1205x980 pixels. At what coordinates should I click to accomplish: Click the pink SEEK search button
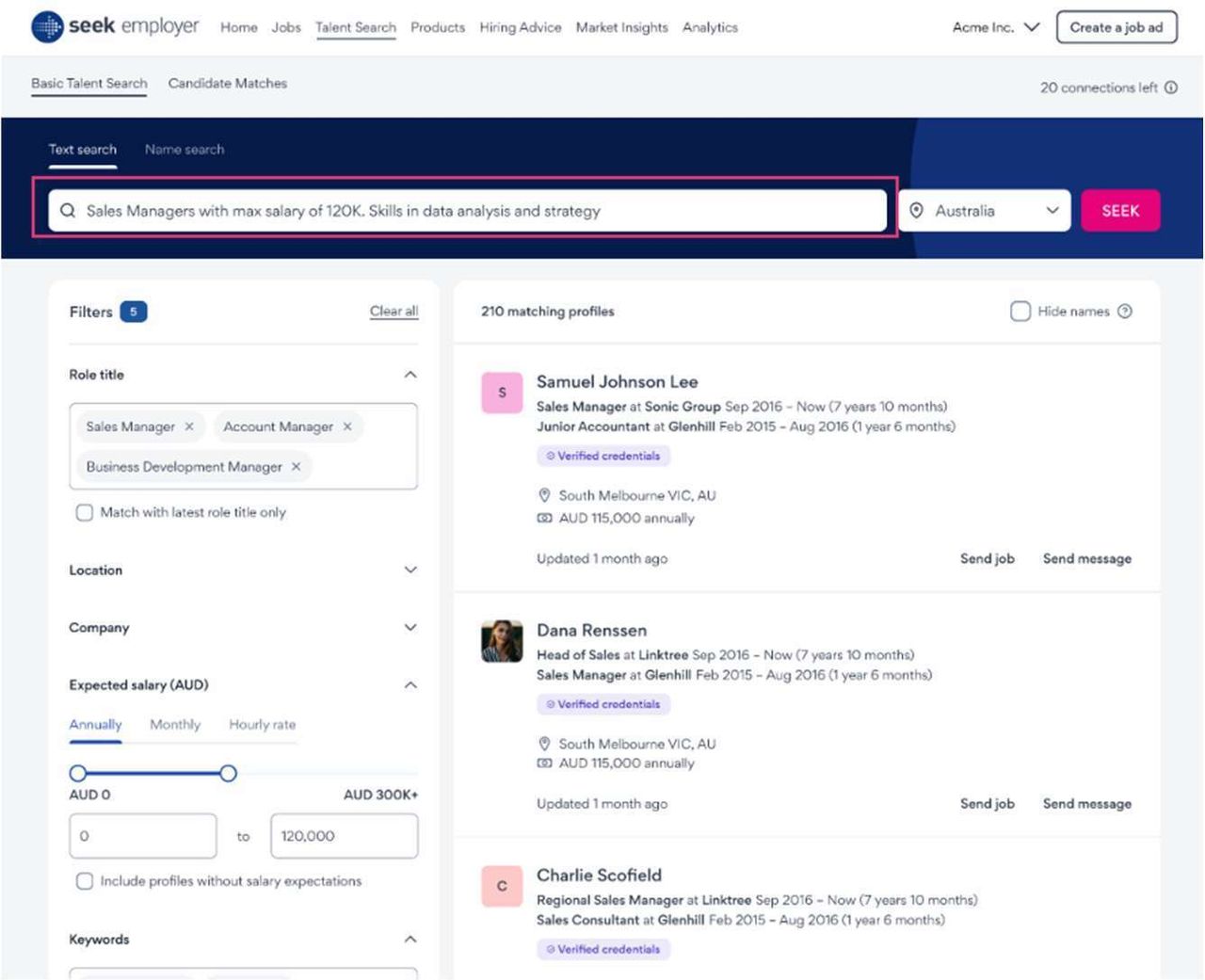click(x=1120, y=211)
